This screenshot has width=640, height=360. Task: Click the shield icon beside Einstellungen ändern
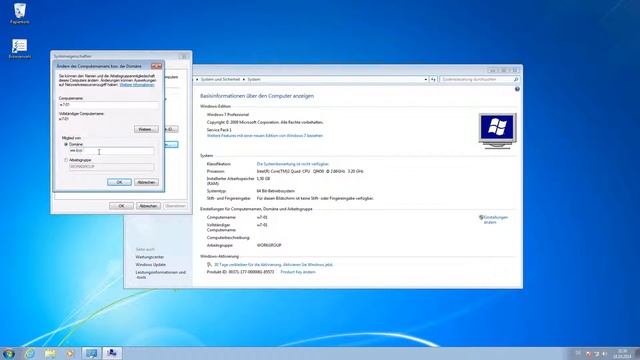pos(481,218)
